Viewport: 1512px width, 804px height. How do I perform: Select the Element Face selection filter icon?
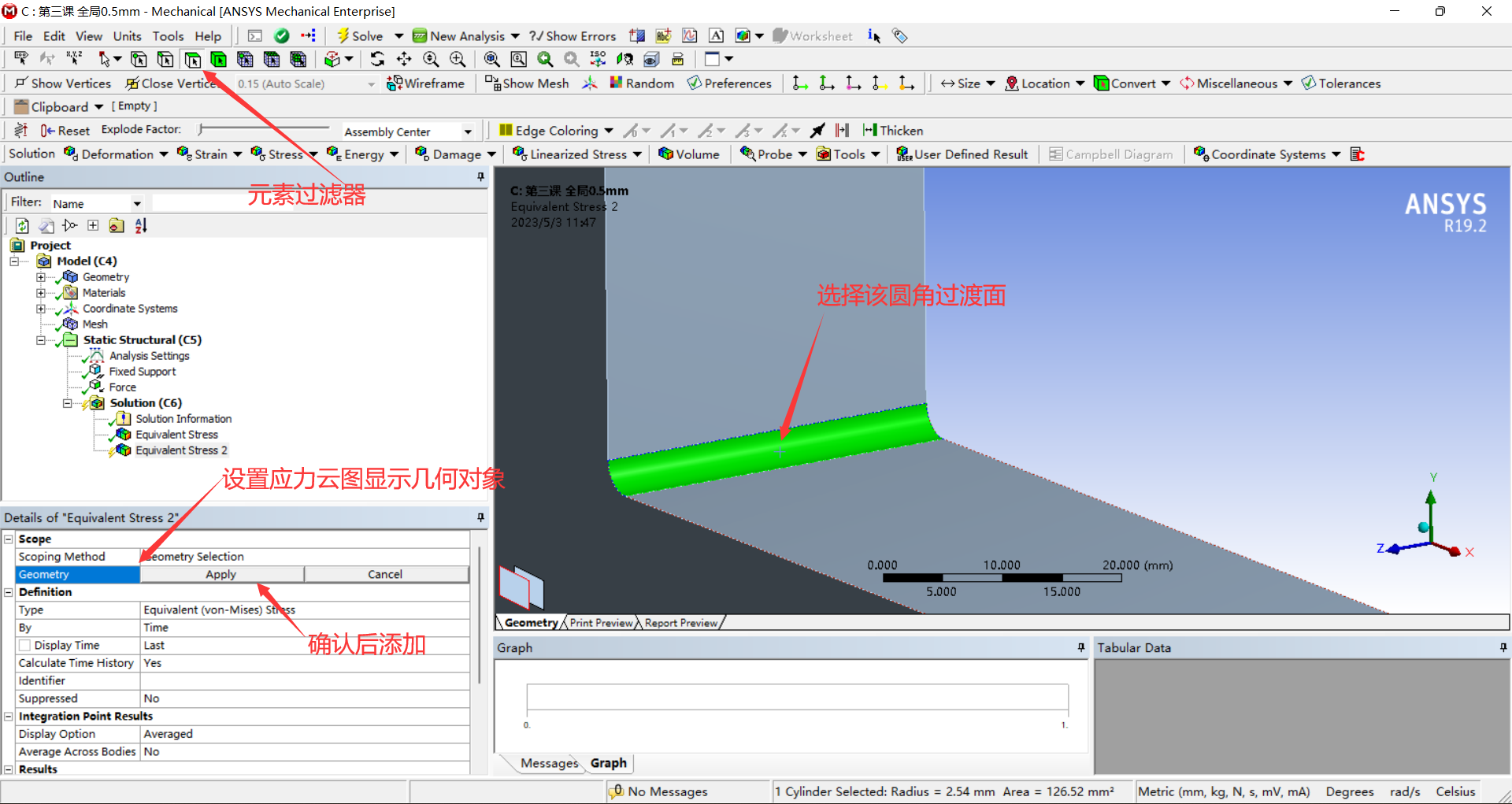272,59
